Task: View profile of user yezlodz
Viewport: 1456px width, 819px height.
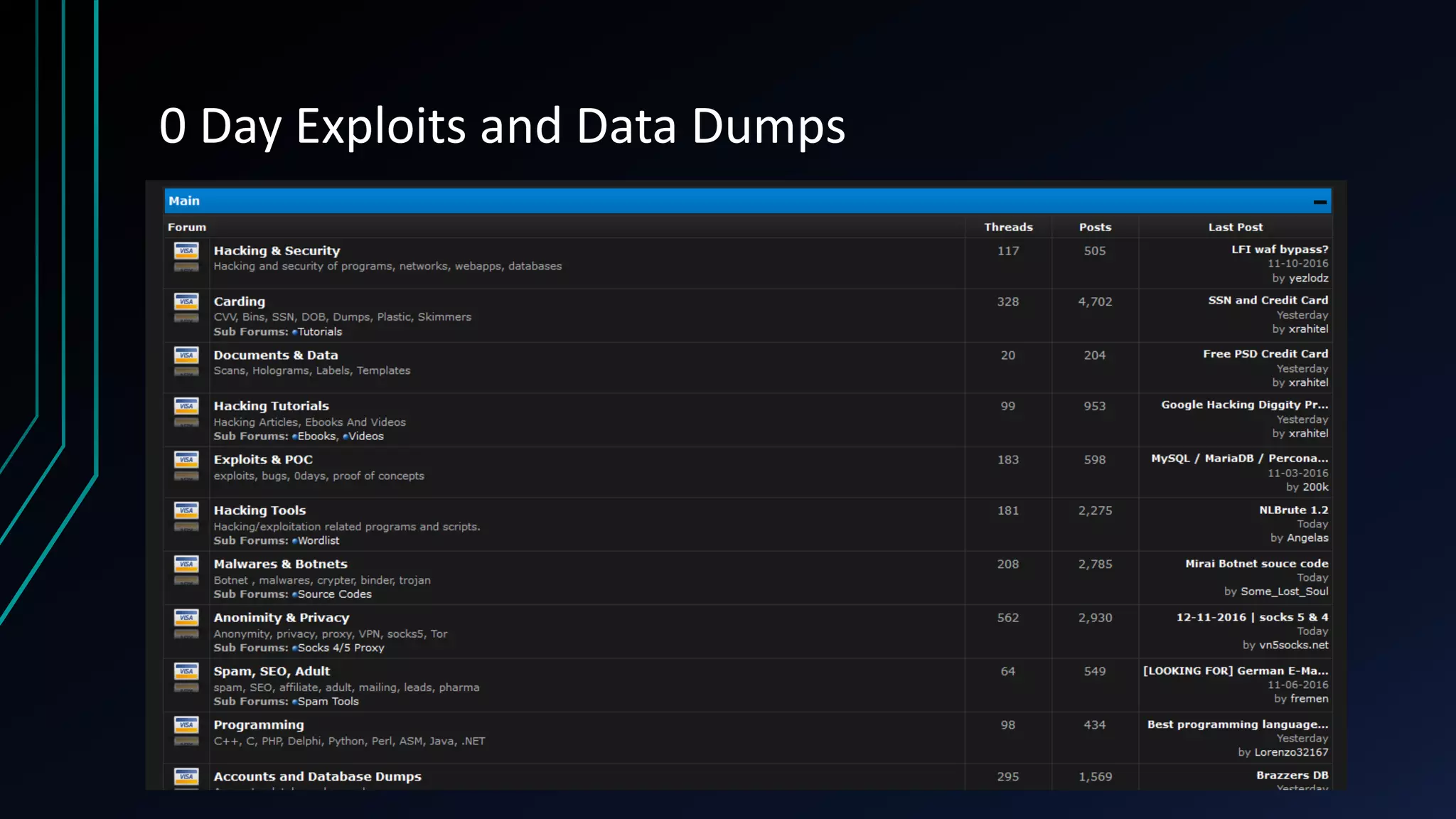Action: [1308, 279]
